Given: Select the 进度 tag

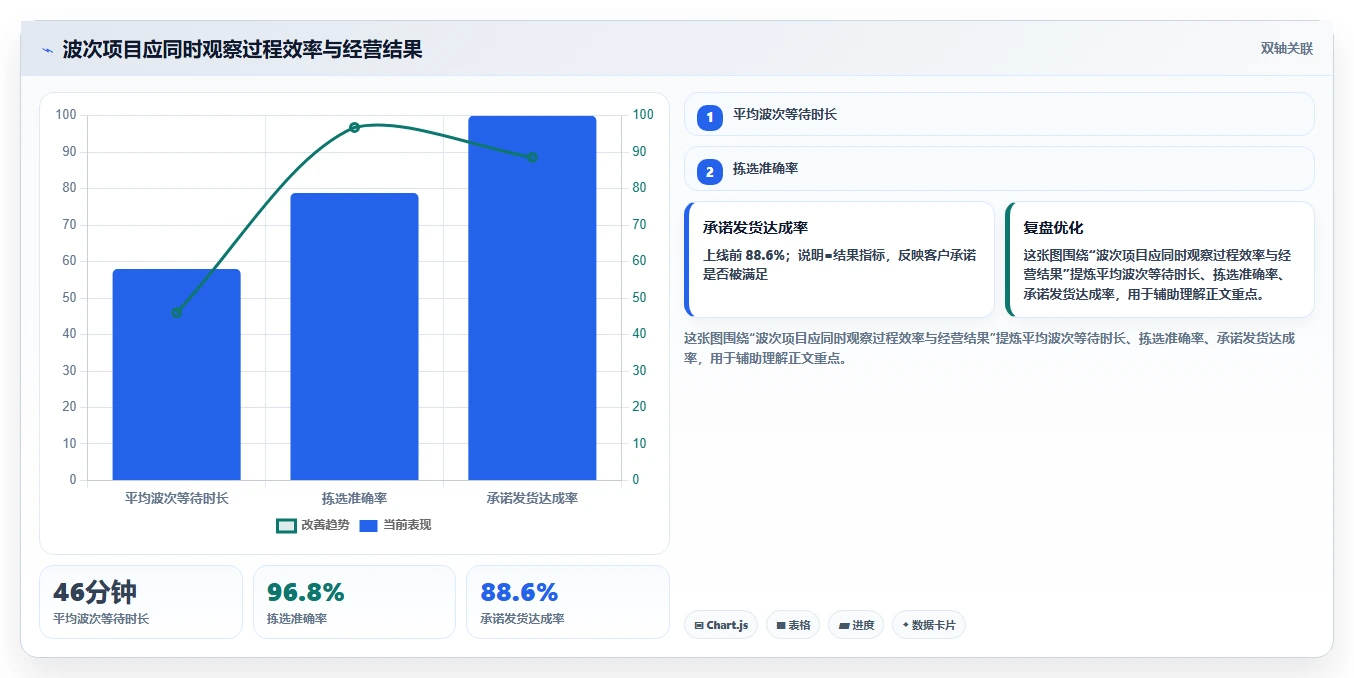Looking at the screenshot, I should pyautogui.click(x=857, y=625).
